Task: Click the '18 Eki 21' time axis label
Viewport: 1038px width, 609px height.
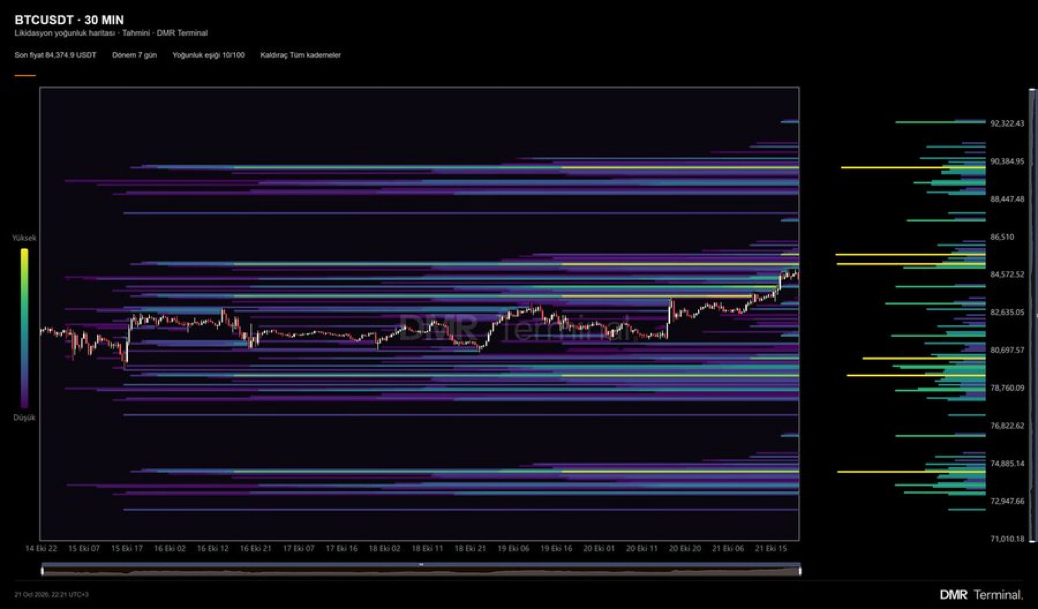Action: (x=470, y=549)
